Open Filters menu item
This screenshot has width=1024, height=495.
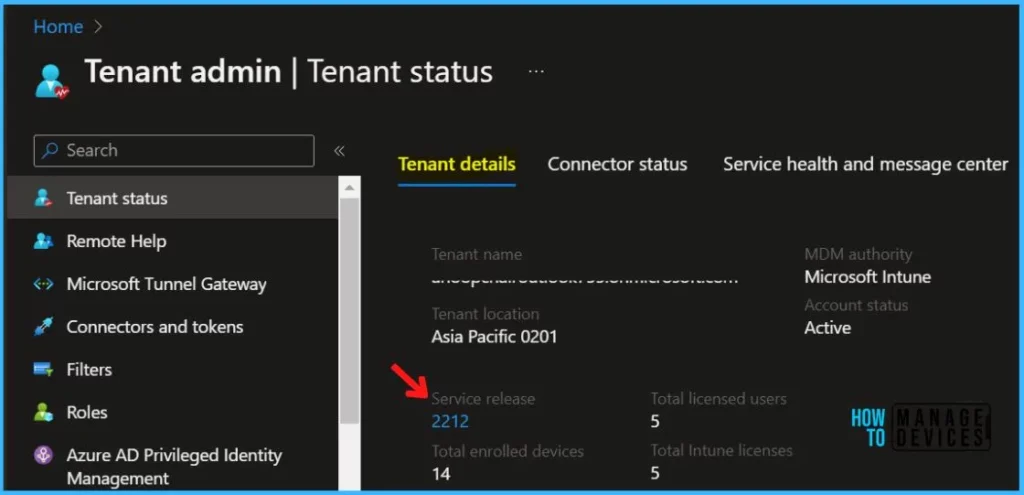(x=173, y=370)
